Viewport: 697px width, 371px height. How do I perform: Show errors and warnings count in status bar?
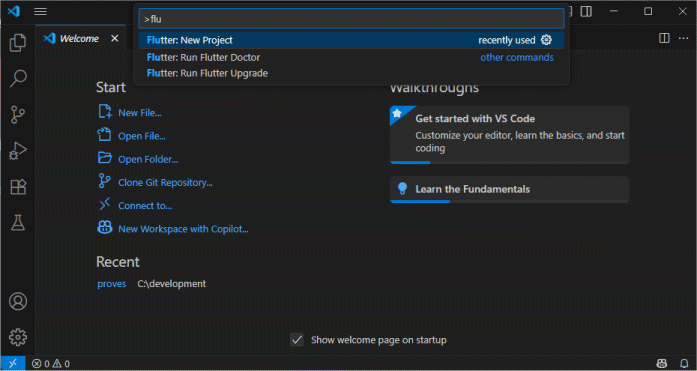[x=51, y=363]
